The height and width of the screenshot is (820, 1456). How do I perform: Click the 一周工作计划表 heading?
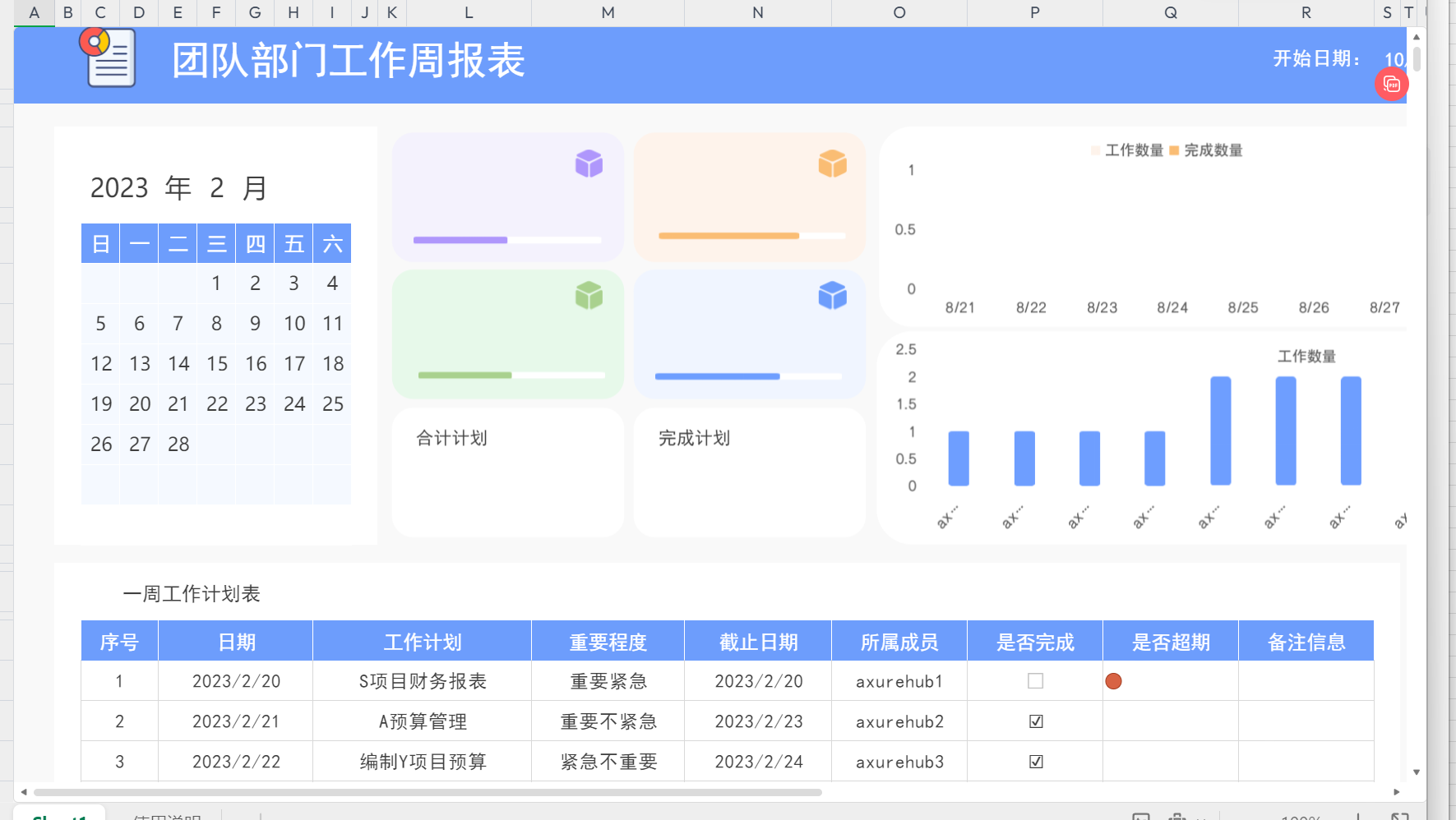tap(192, 594)
